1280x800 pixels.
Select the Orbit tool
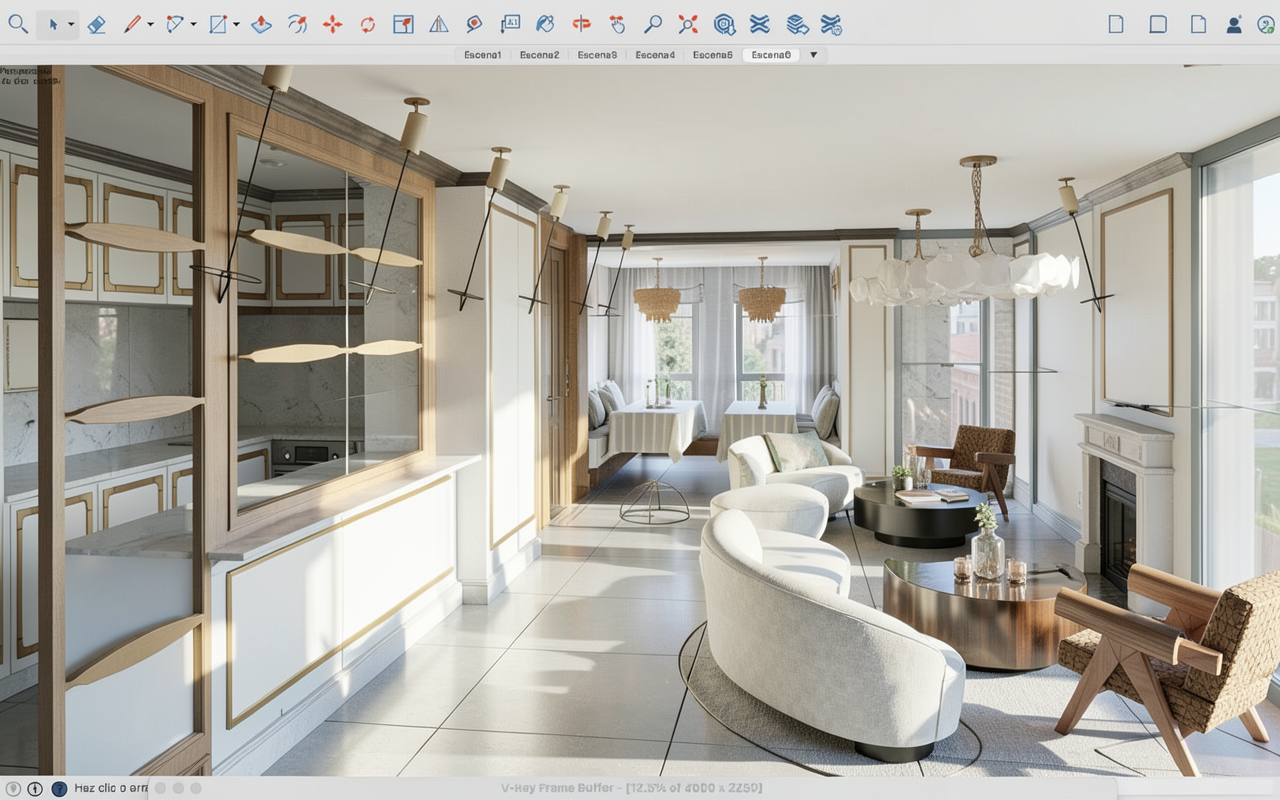click(581, 24)
